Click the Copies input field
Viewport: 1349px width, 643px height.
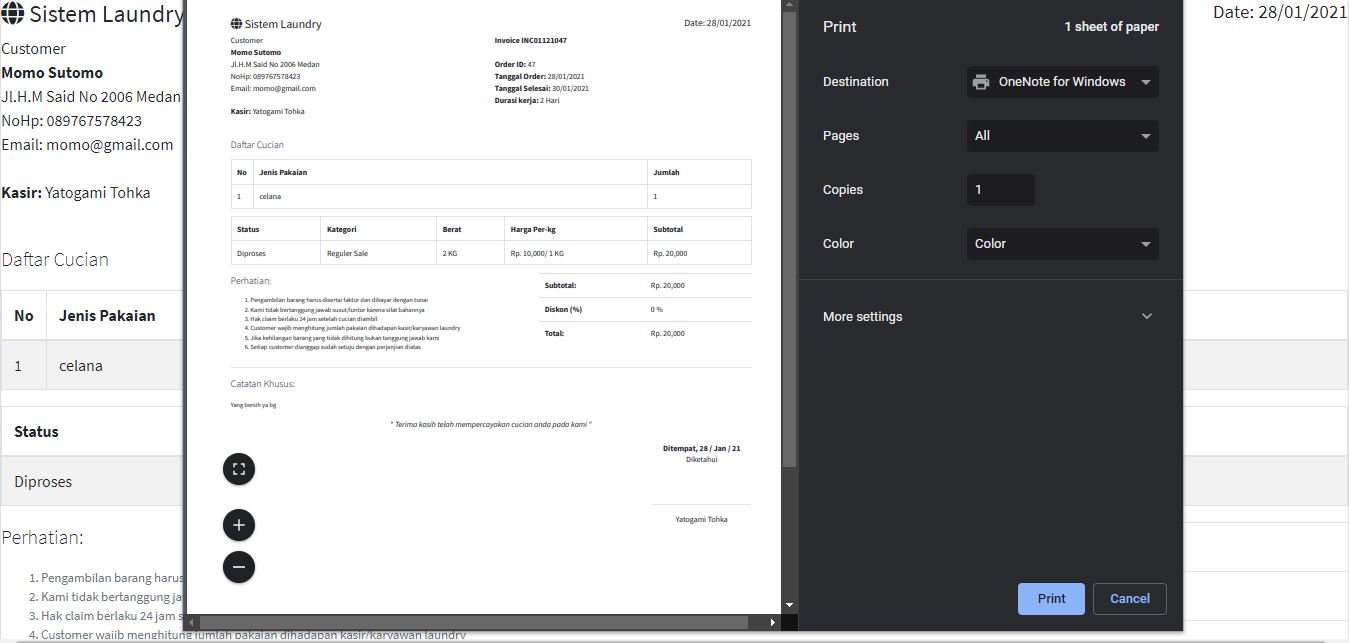click(1000, 189)
